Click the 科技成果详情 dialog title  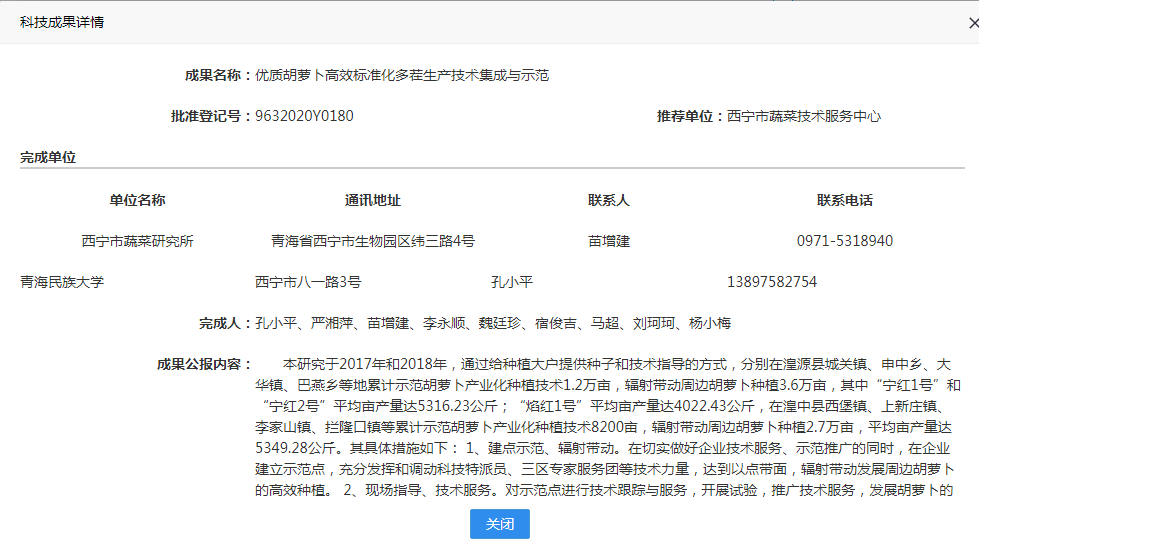(x=62, y=22)
